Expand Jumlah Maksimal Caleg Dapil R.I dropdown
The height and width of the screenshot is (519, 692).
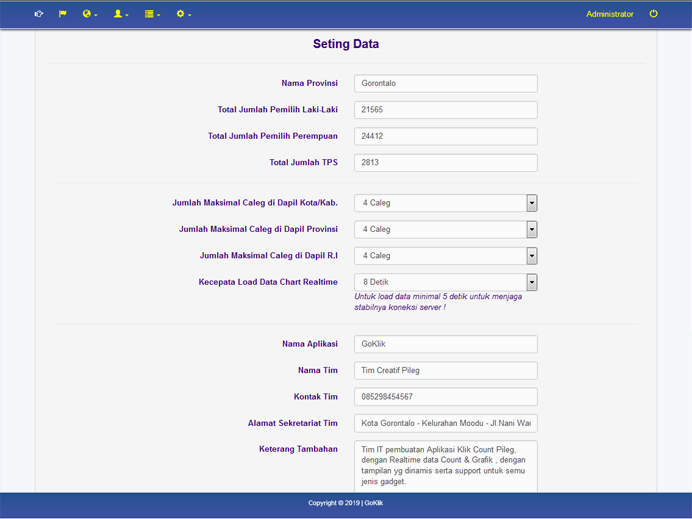point(445,256)
